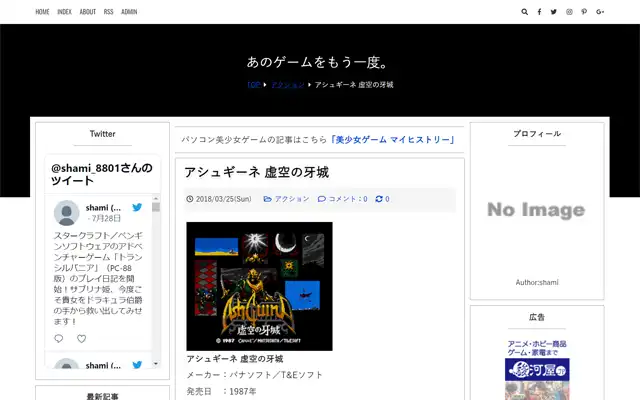
Task: Click the アシュギーネ 虚空の牙城 caption under image
Action: point(235,359)
